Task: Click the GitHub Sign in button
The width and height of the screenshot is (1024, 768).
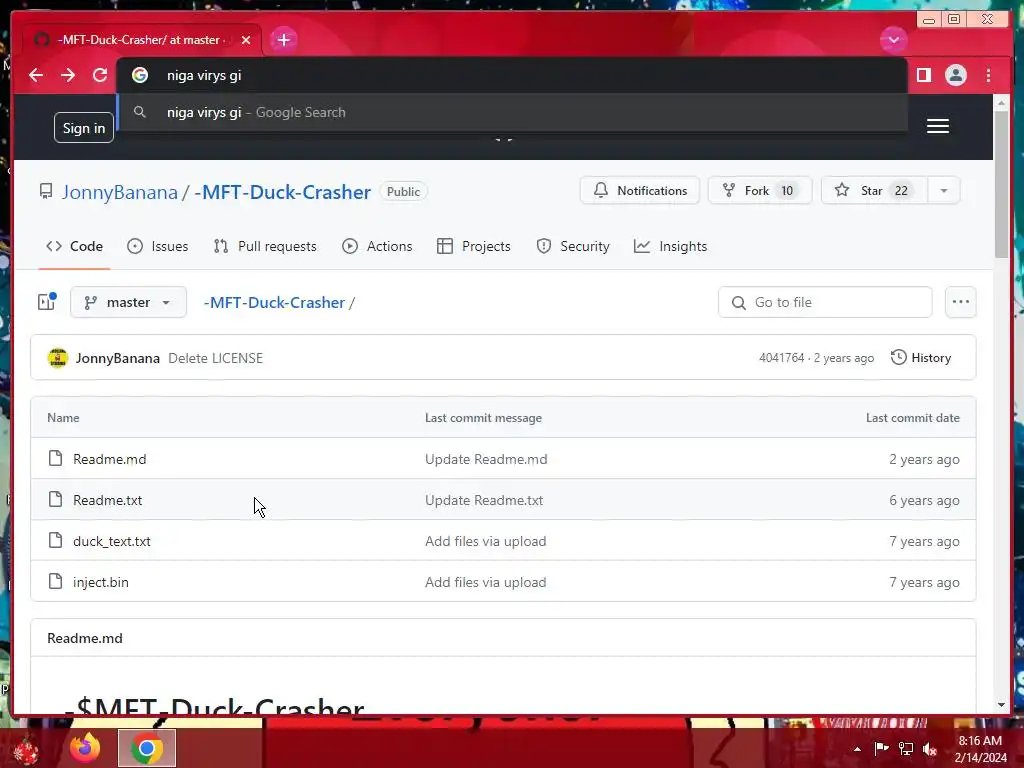Action: point(84,128)
